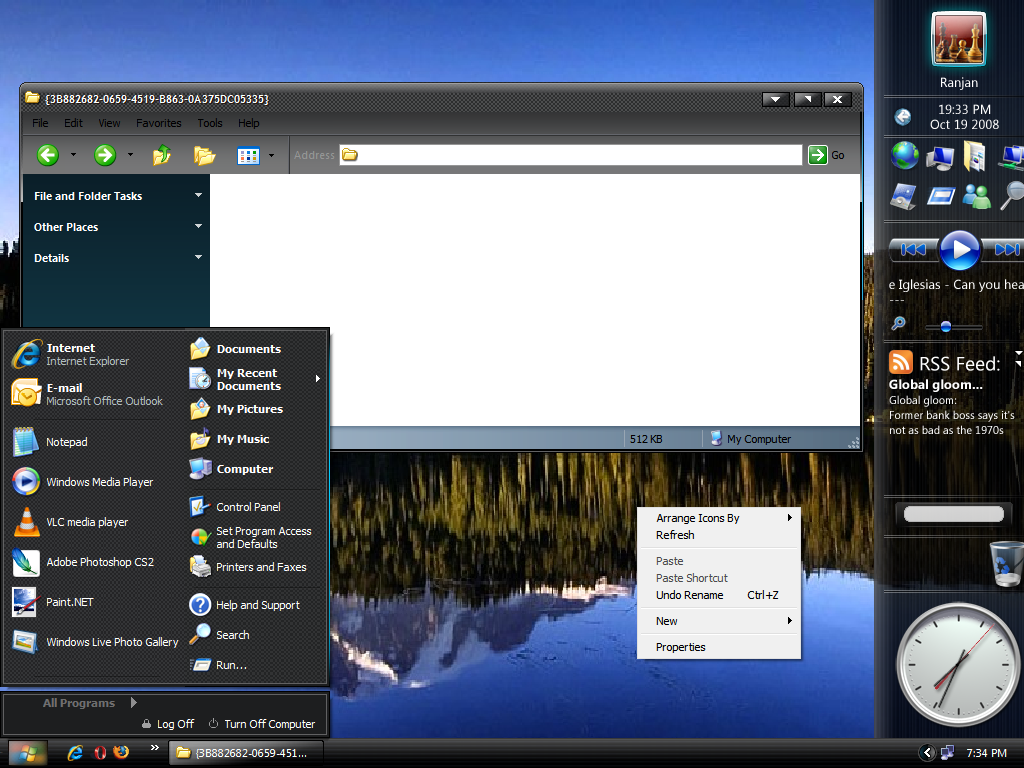Skip to next track in sidebar player

pyautogui.click(x=1006, y=249)
